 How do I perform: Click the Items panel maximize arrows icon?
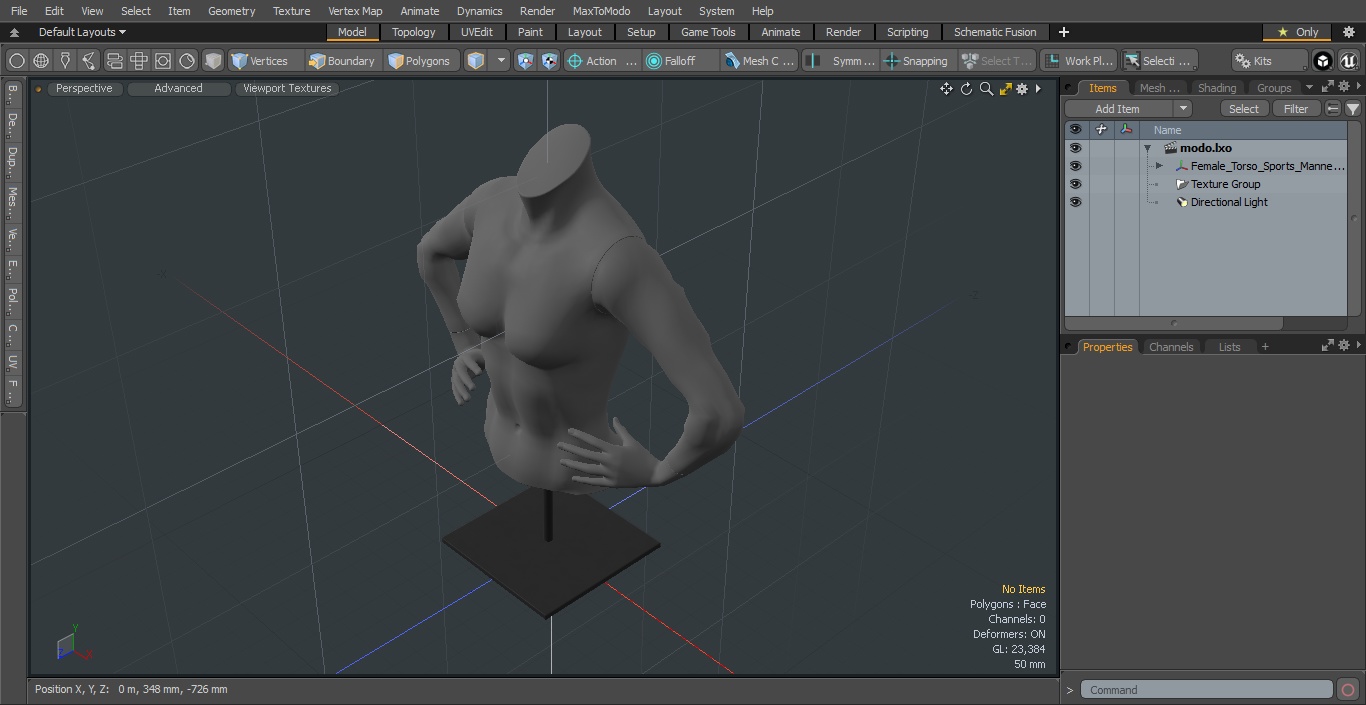tap(1328, 87)
